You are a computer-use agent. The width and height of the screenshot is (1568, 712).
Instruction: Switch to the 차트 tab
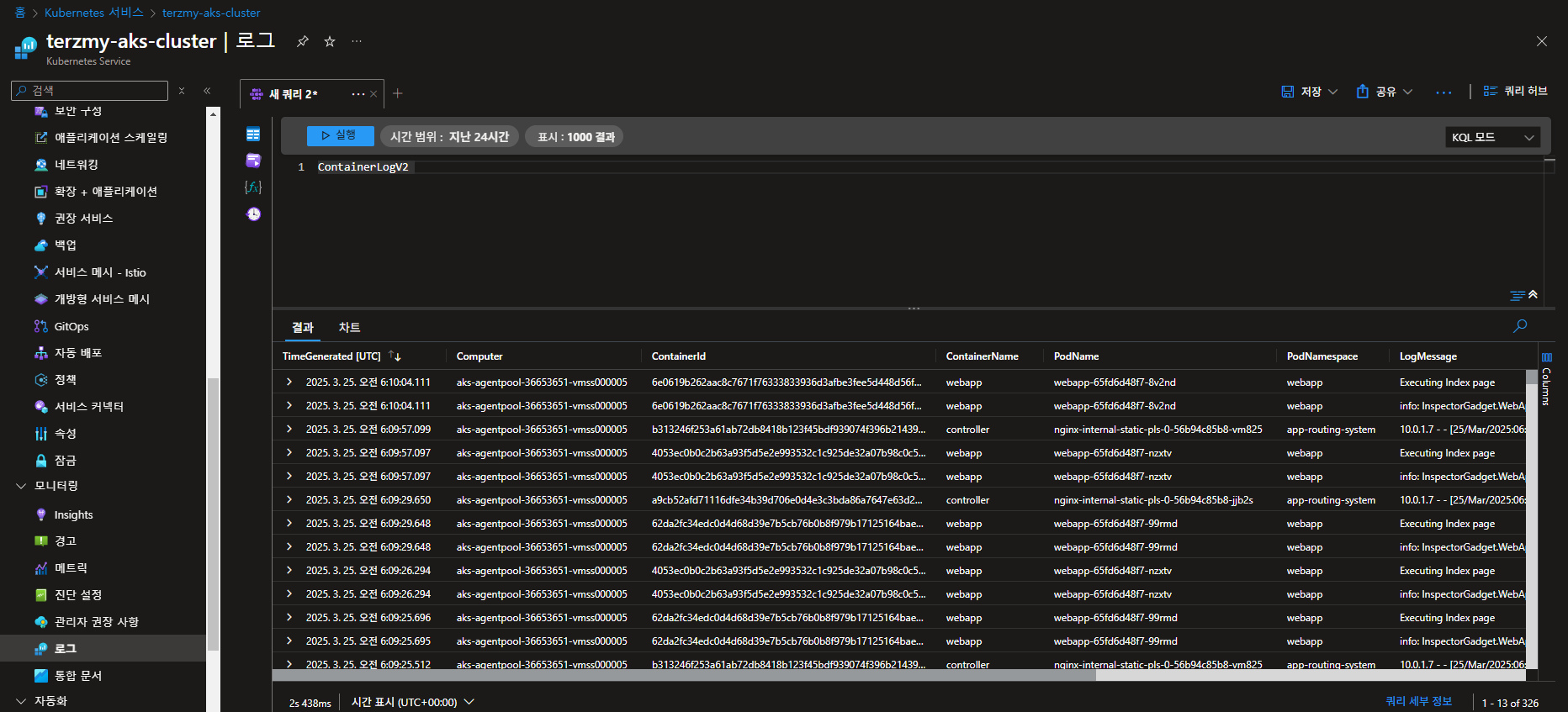349,327
